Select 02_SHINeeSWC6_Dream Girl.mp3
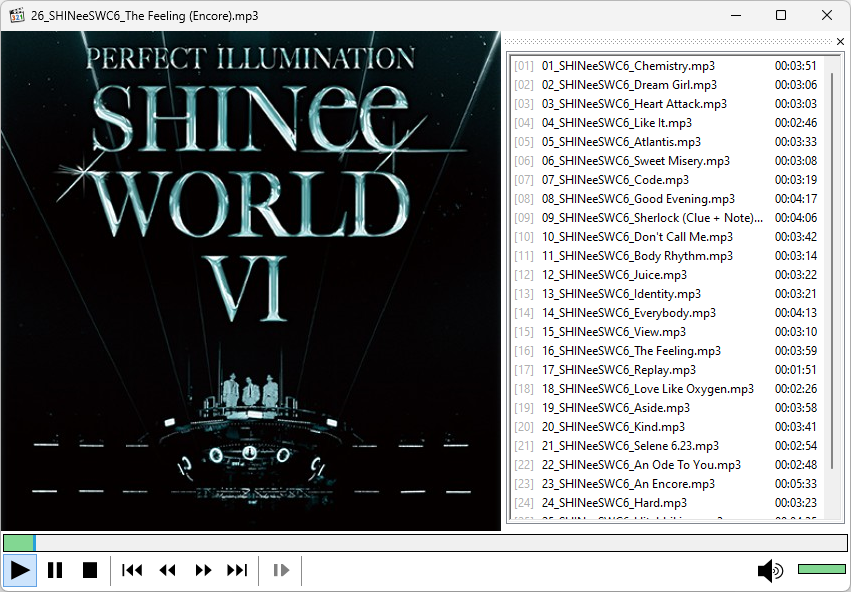Screen dimensions: 851x592 click(x=667, y=85)
